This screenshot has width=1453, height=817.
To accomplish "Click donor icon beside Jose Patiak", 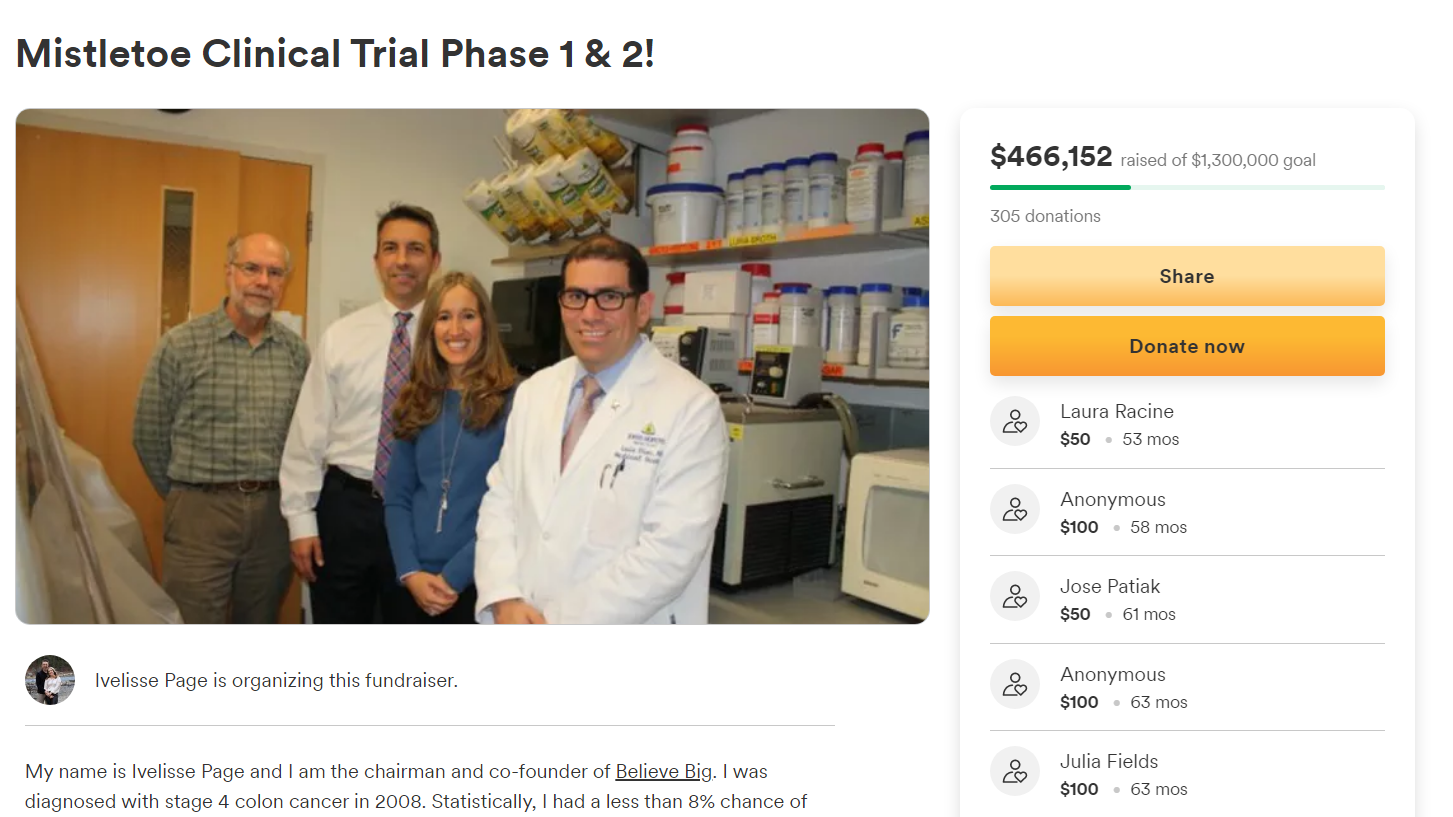I will [x=1015, y=596].
